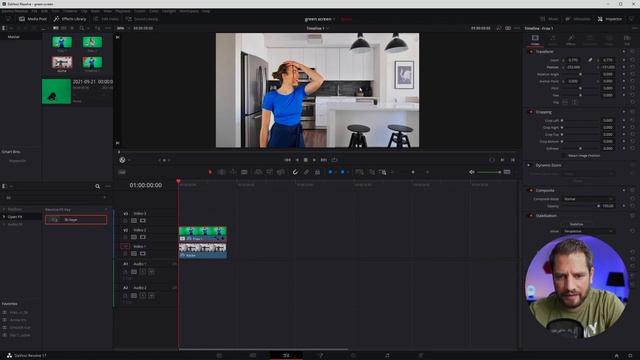Viewport: 640px width, 360px height.
Task: Open the Metadata panel
Action: pyautogui.click(x=578, y=19)
